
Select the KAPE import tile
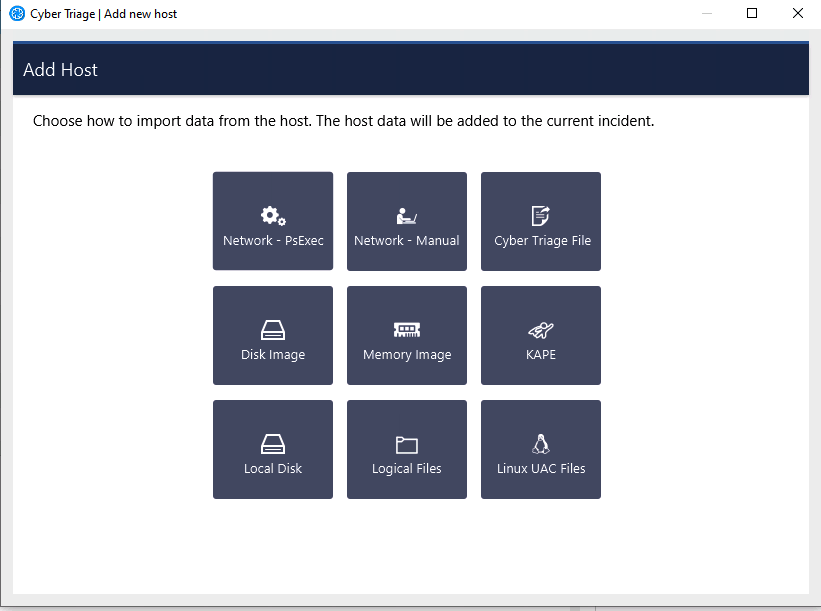coord(541,335)
